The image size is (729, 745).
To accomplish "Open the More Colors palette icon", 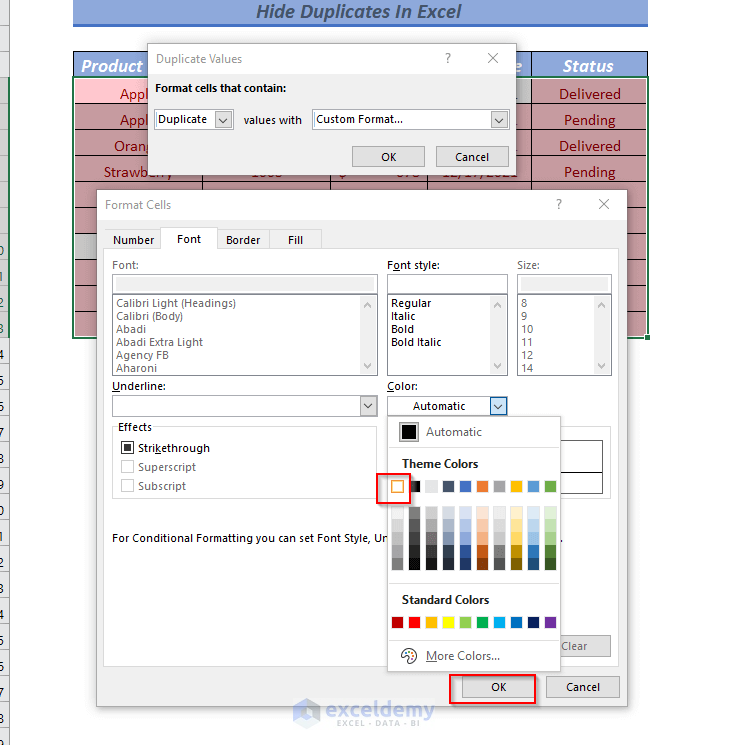I will point(409,656).
